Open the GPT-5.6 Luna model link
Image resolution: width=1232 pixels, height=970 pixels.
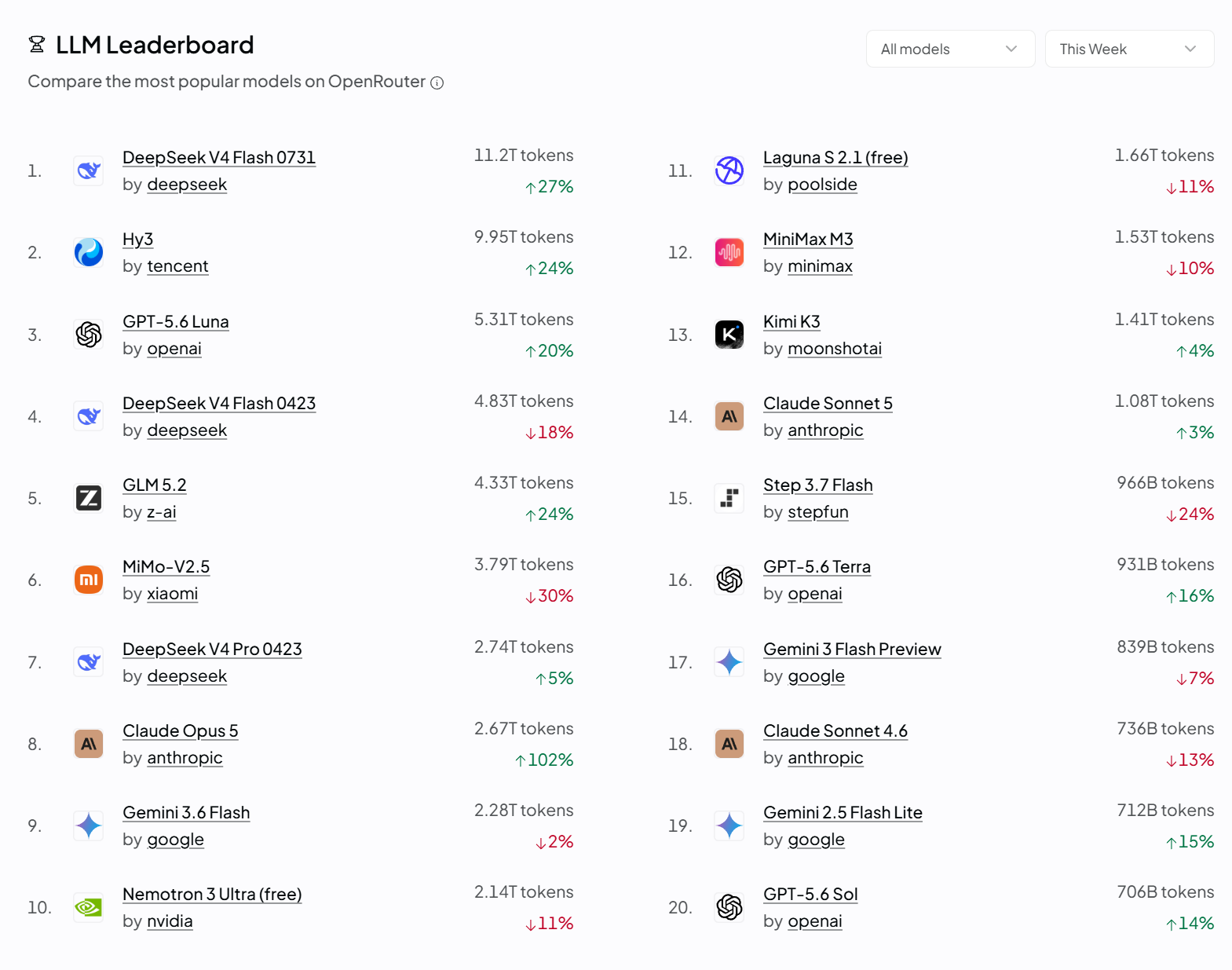click(x=176, y=322)
